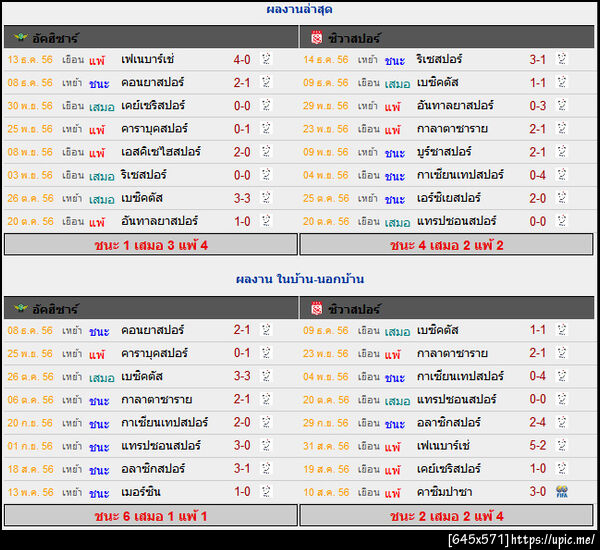600x550 pixels.
Task: Open match detail icon in อลาซิกสปอร์ 2-4 row
Action: (x=562, y=422)
